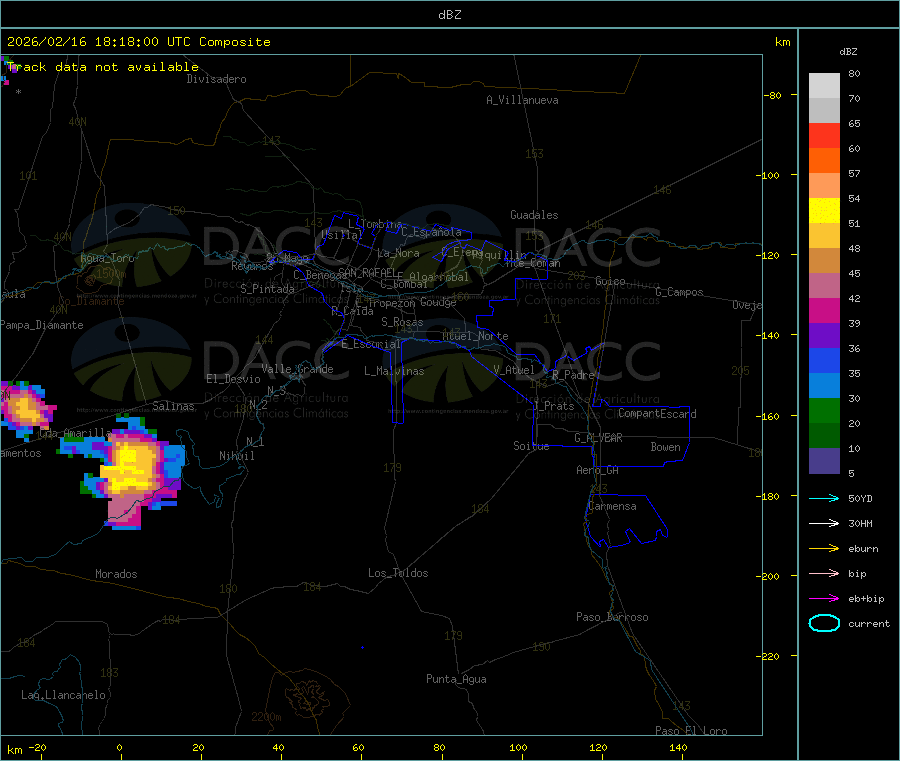The image size is (900, 761).
Task: Click the 'Soitue' place label
Action: coord(531,446)
